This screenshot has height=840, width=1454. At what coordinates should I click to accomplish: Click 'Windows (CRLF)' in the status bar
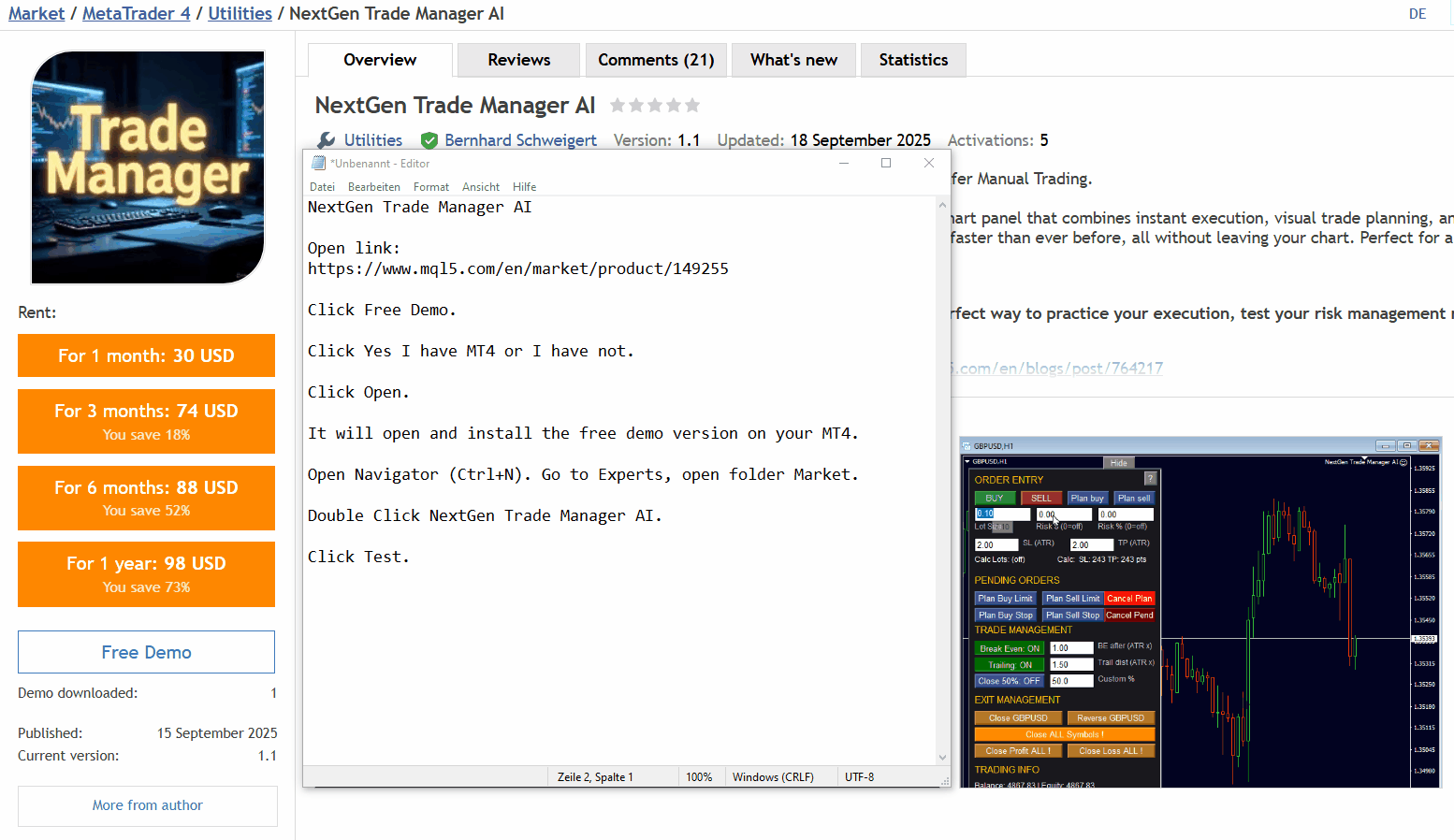[x=773, y=777]
